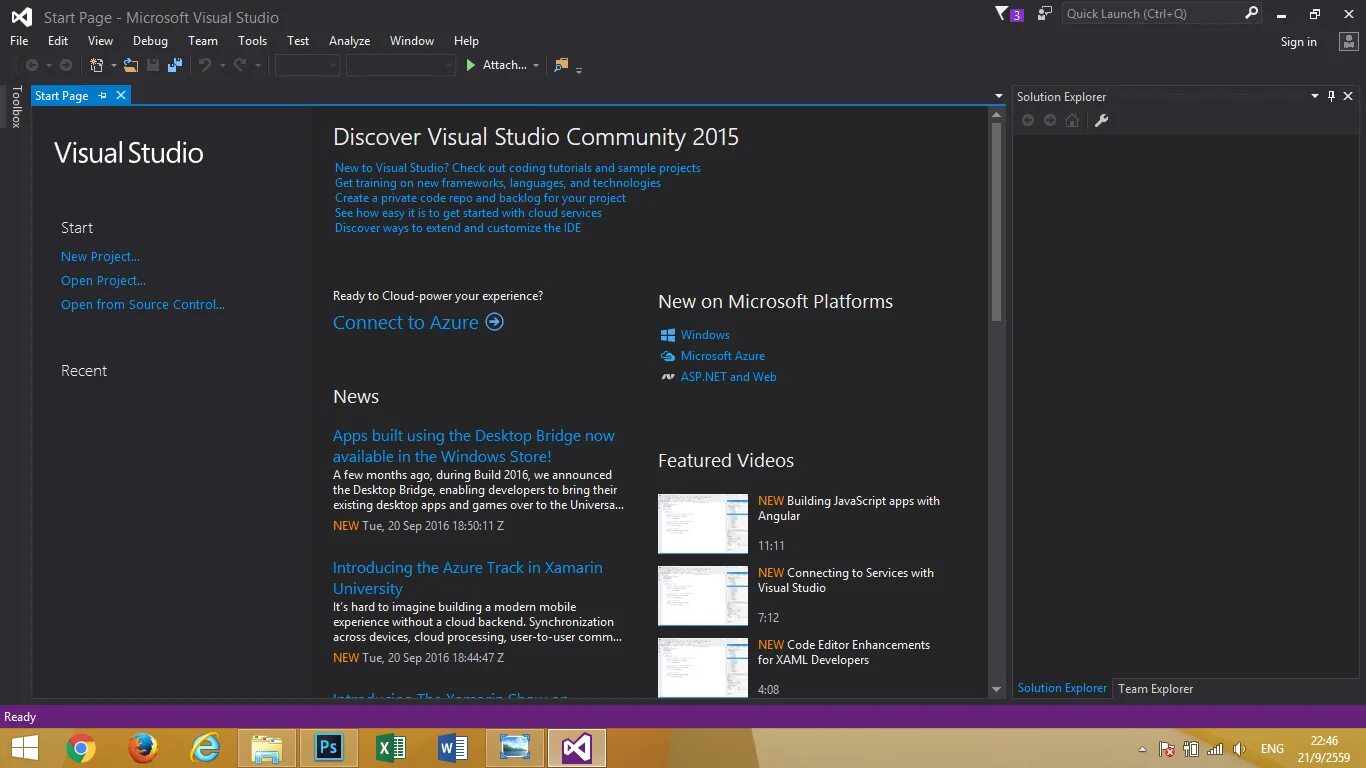Image resolution: width=1366 pixels, height=768 pixels.
Task: Click the Open File toolbar icon
Action: (x=131, y=65)
